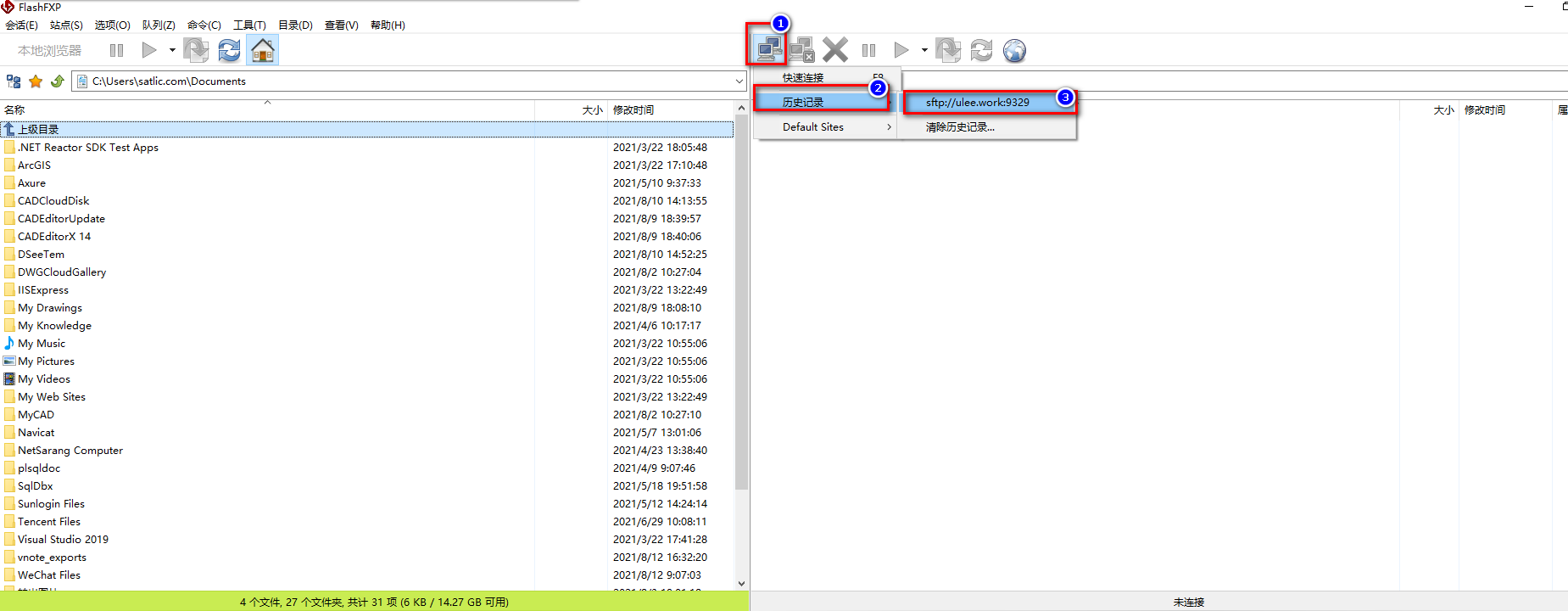Click the local transfer-selected files icon
Screen dimensions: 1568x611
[196, 50]
